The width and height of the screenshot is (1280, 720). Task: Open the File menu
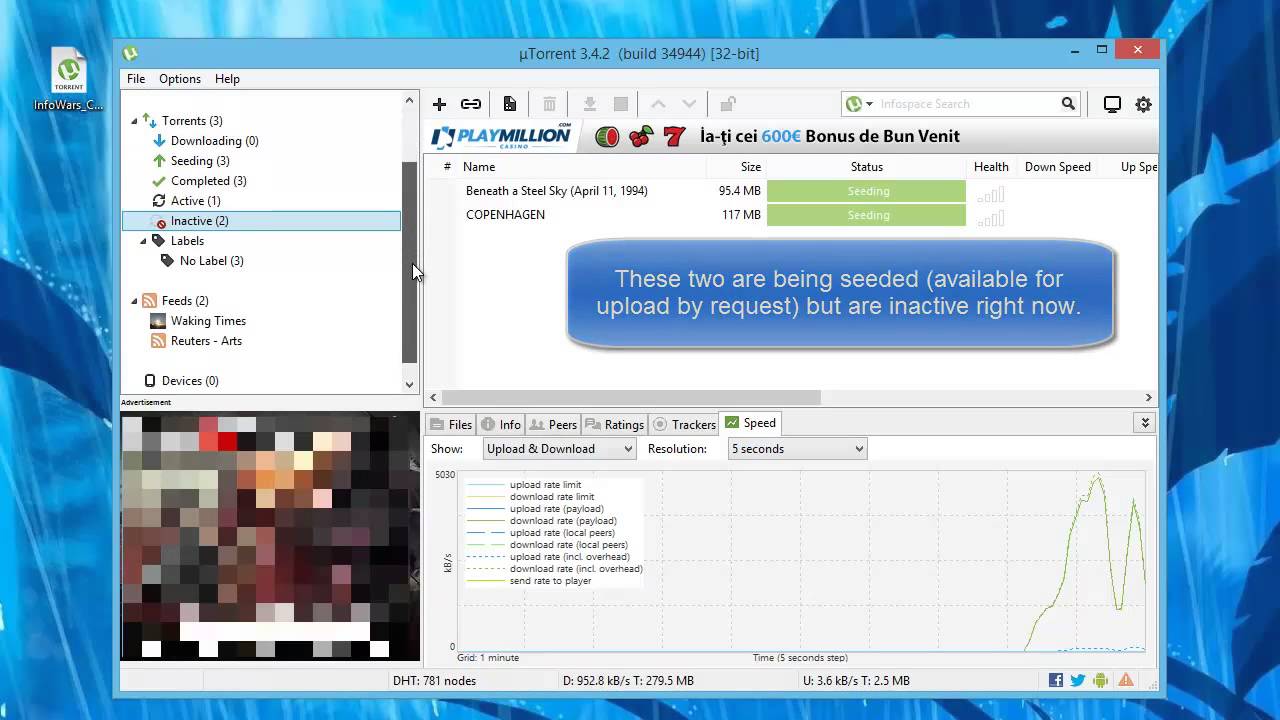click(136, 79)
